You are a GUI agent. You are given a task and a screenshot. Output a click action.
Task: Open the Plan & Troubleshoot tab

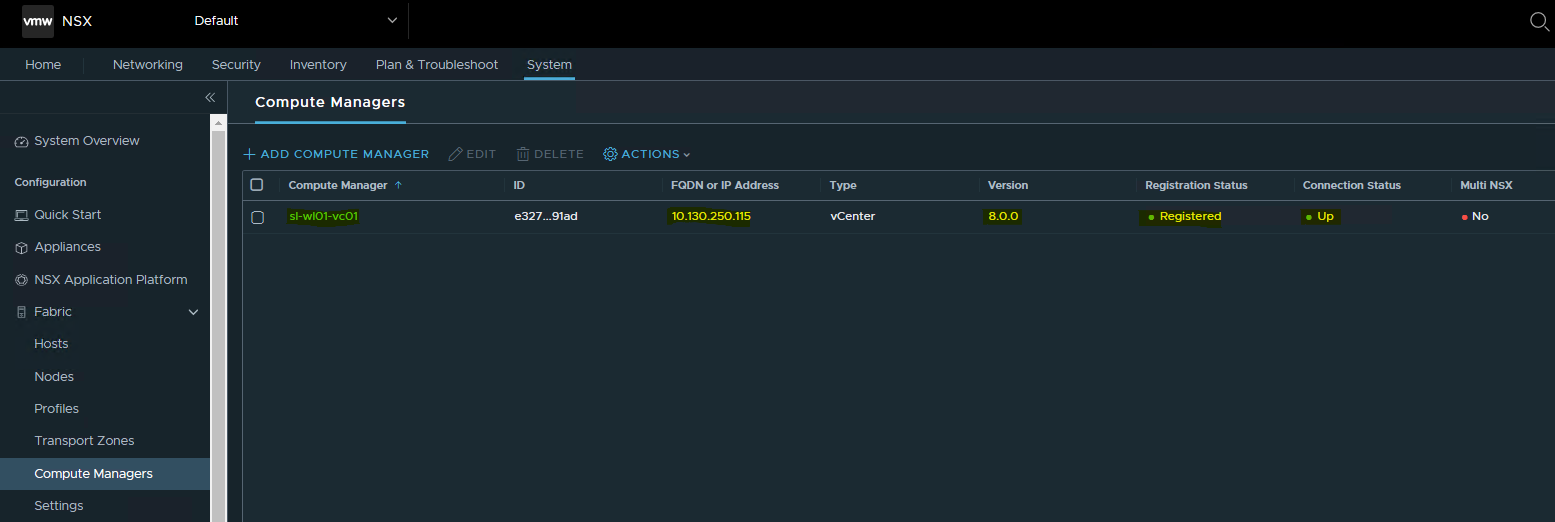click(x=437, y=64)
